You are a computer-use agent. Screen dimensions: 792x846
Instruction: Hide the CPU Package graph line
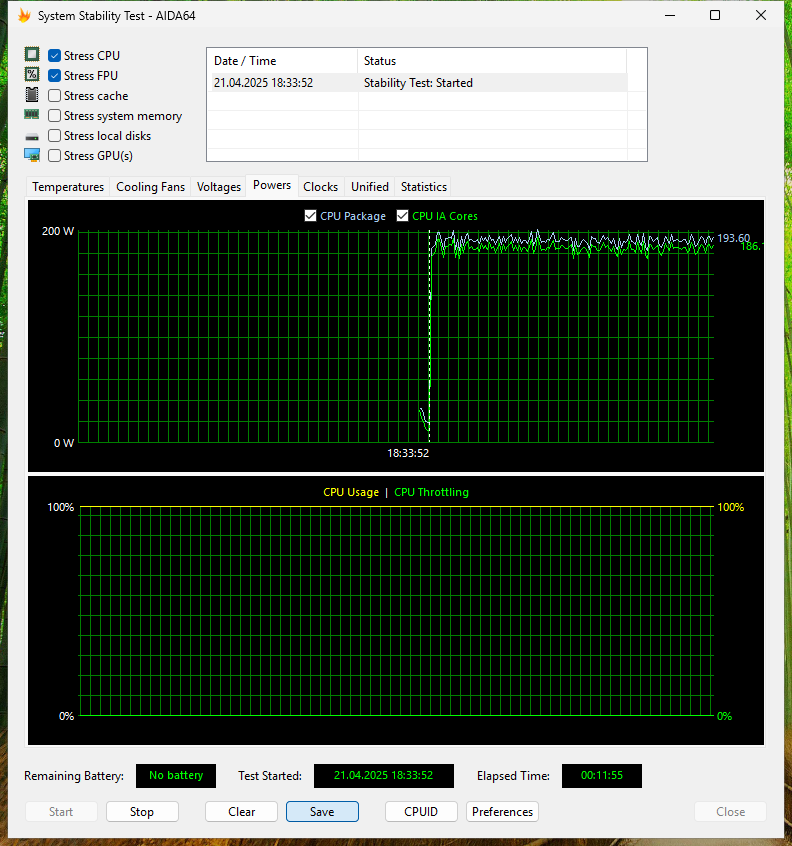click(x=310, y=216)
